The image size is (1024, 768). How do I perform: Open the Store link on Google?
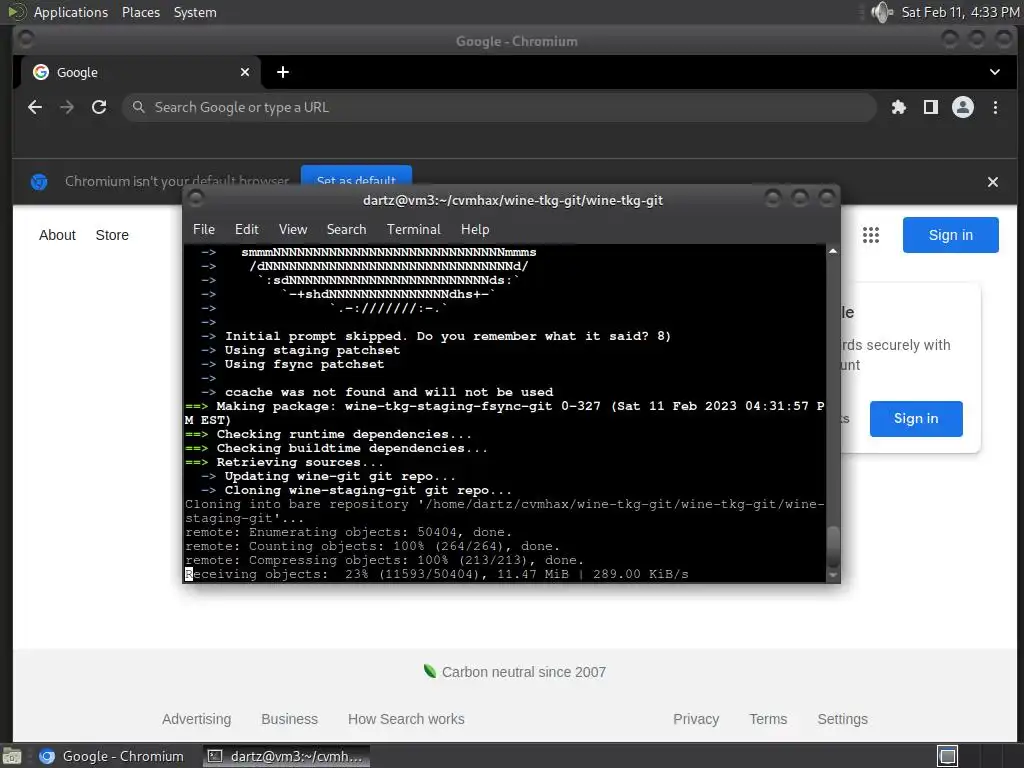112,235
